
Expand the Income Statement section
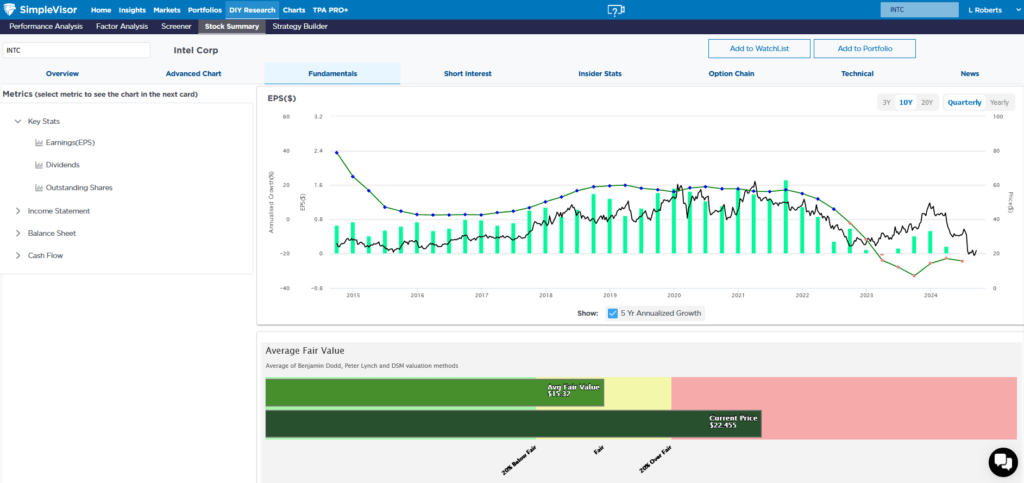pyautogui.click(x=18, y=211)
